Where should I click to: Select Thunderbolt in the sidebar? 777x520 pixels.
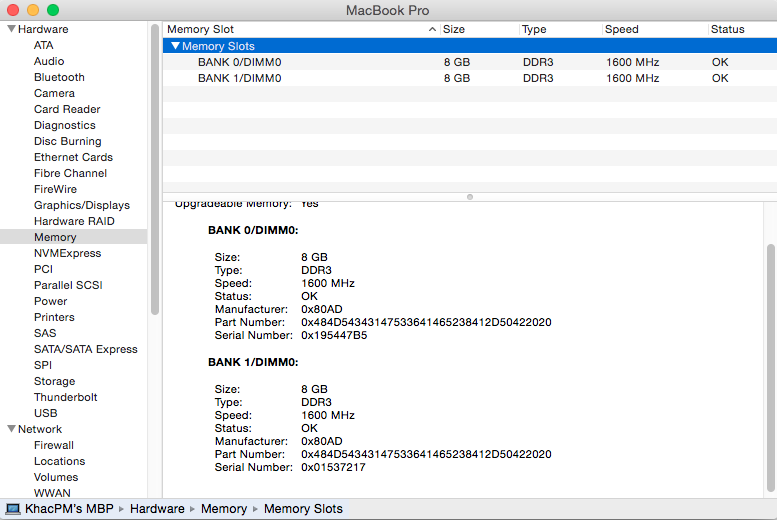[x=65, y=397]
